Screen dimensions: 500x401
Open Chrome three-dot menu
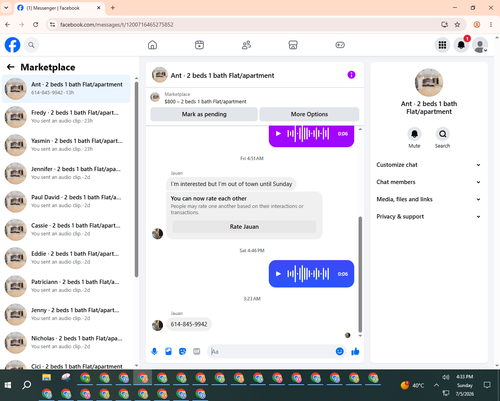click(x=491, y=24)
